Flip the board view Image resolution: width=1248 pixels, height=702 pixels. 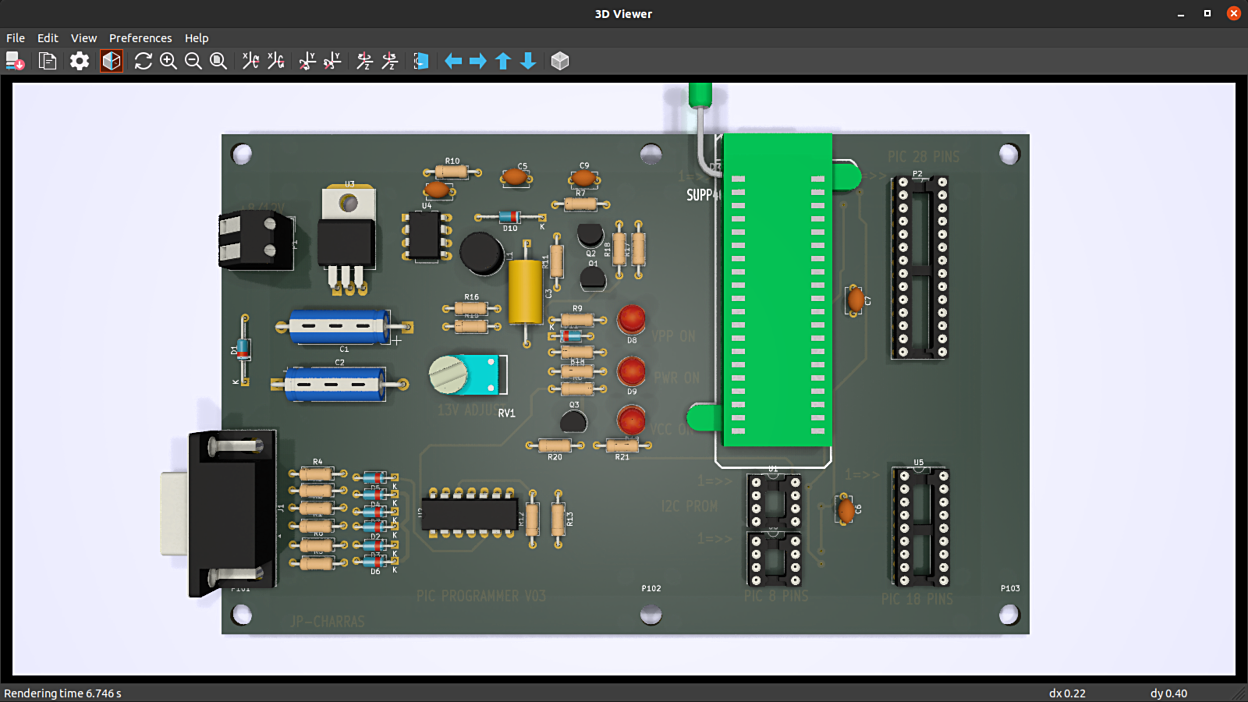point(421,61)
